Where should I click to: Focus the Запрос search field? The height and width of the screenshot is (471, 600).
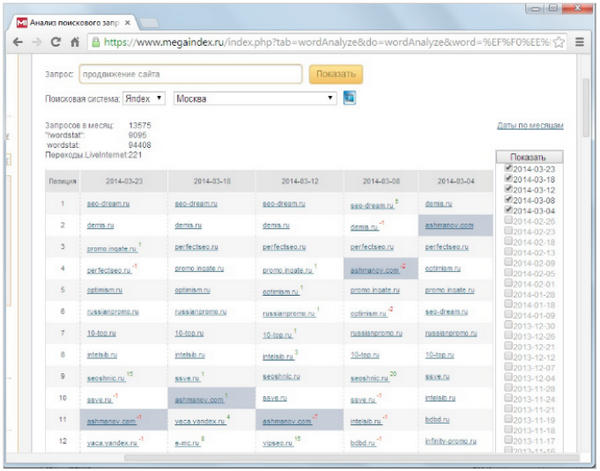(x=191, y=74)
